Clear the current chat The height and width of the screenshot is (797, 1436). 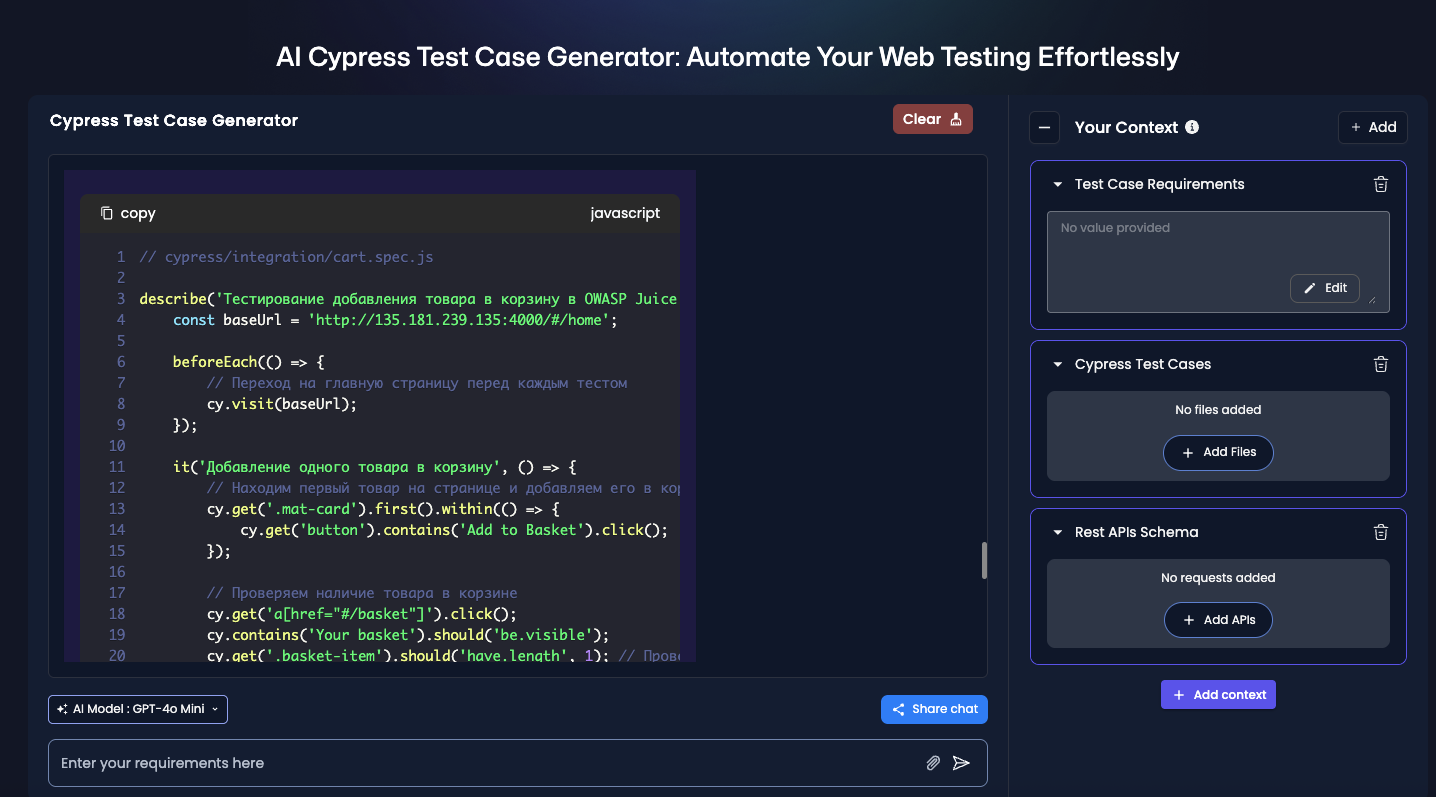pos(932,118)
